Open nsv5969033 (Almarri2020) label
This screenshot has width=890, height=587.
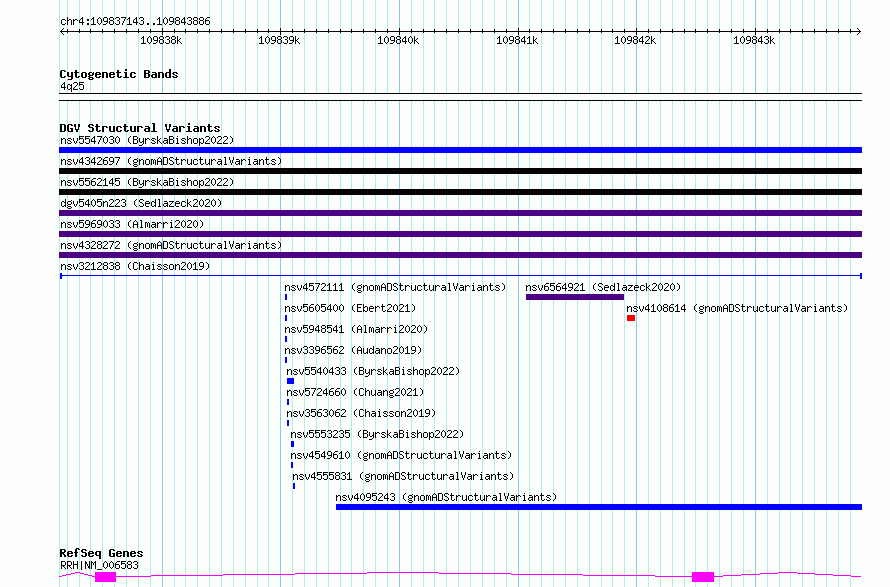click(132, 224)
